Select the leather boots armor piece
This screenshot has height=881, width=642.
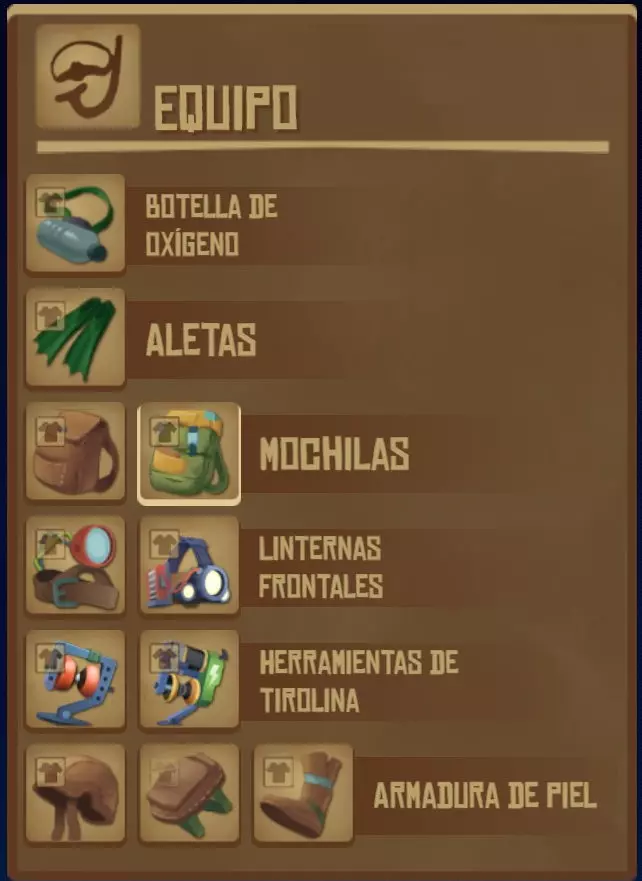click(x=303, y=793)
